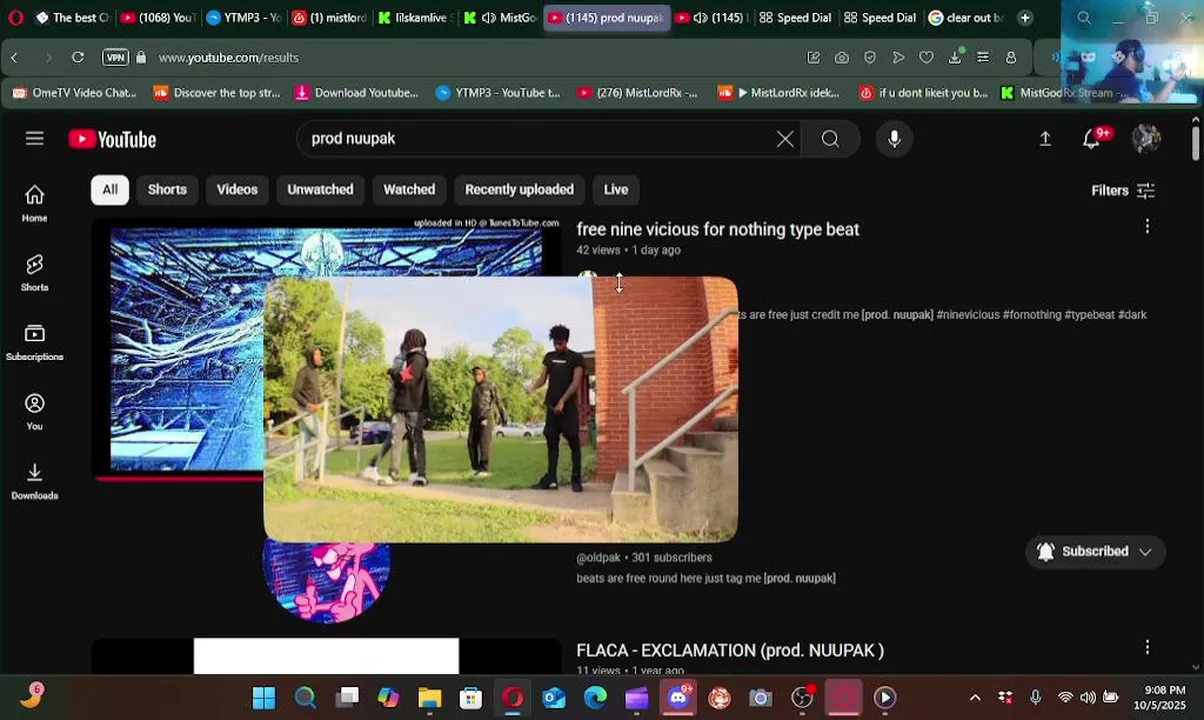1204x720 pixels.
Task: Switch to The best C browser tab
Action: (x=72, y=17)
